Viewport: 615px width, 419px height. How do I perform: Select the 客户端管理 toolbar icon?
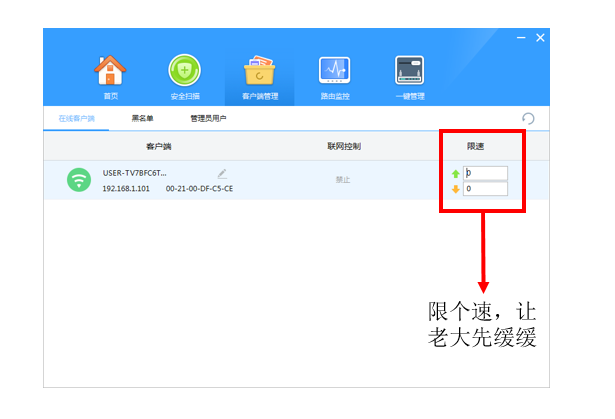tap(260, 72)
